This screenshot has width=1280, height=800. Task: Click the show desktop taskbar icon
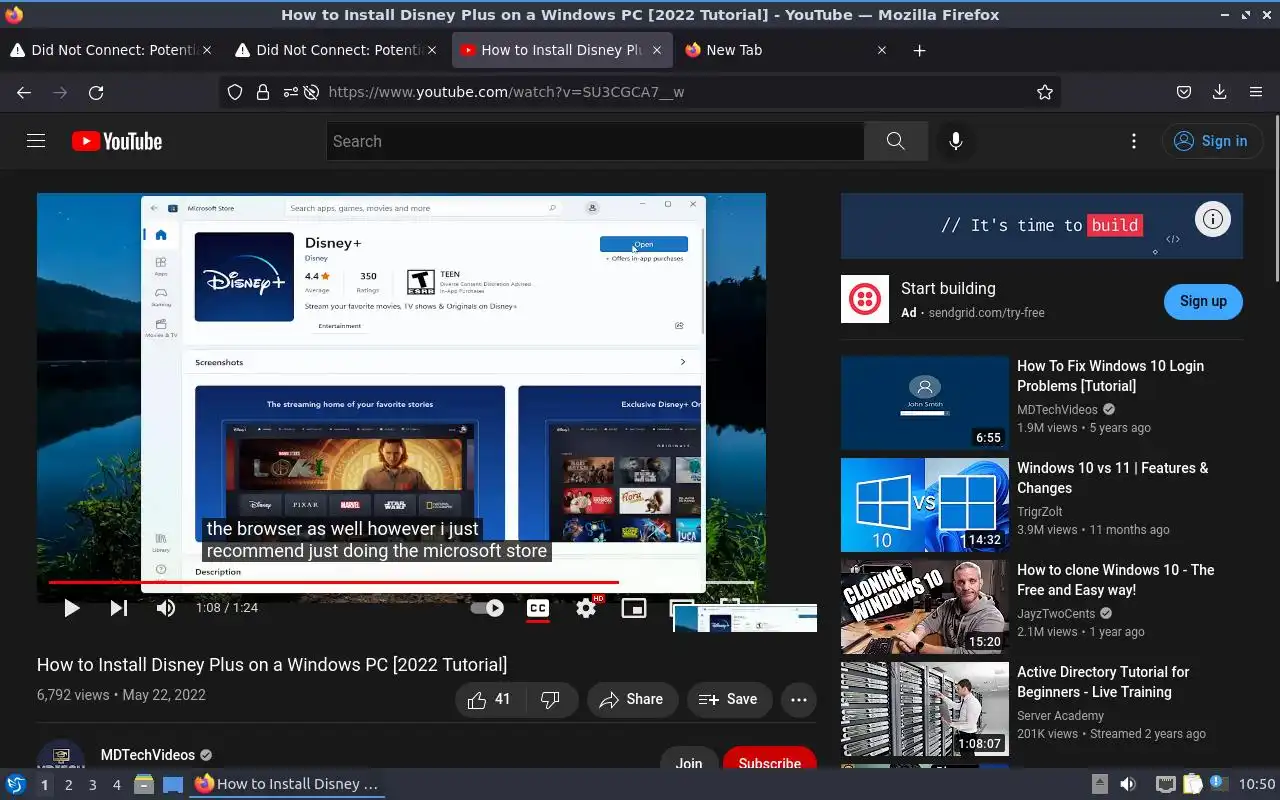pos(173,785)
